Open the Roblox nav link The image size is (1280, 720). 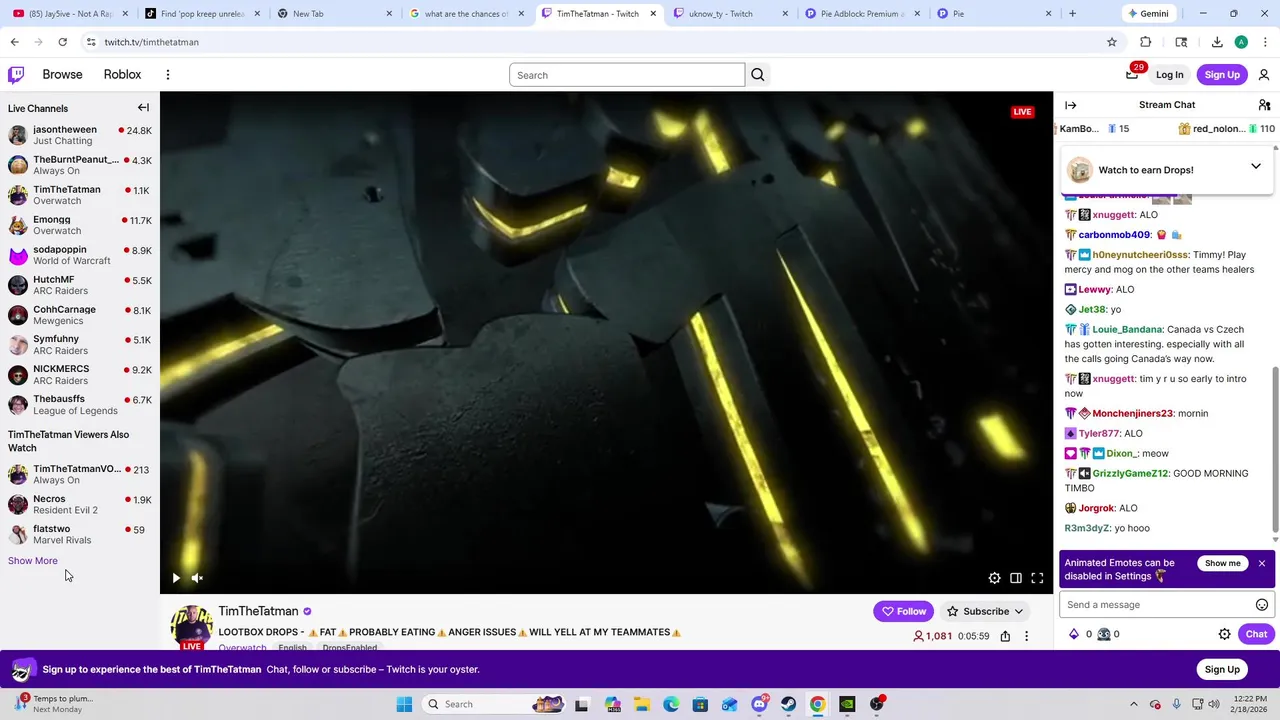122,75
